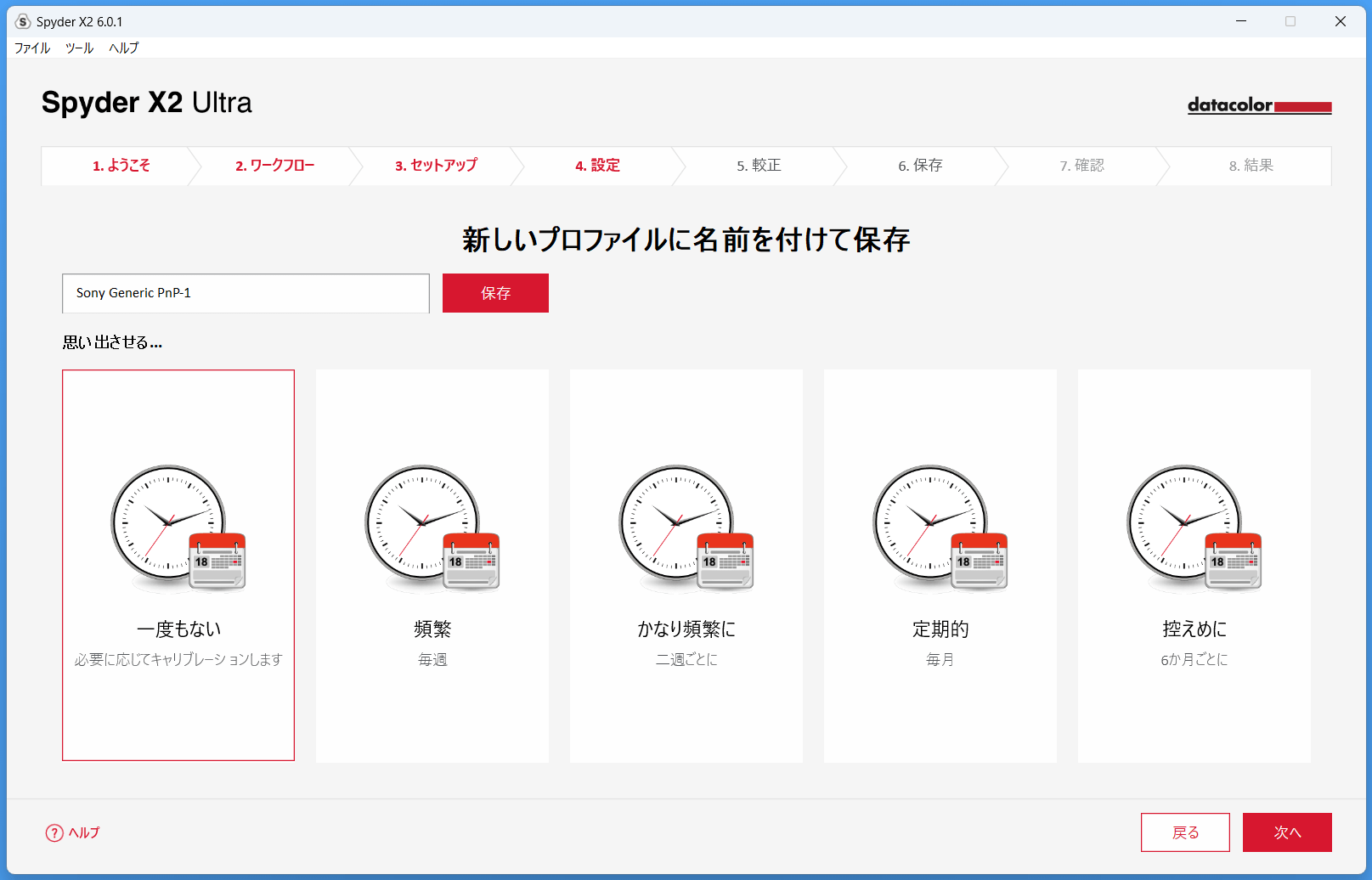
Task: Click the clock icon on the 一度もない card
Action: [x=178, y=527]
